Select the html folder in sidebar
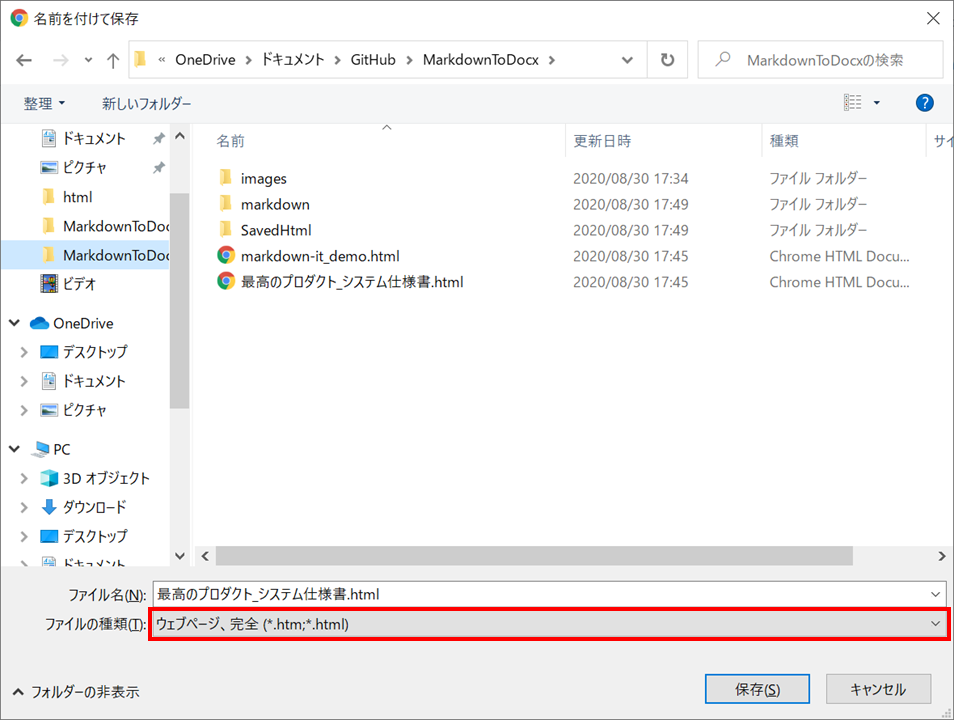The image size is (954, 720). pyautogui.click(x=77, y=197)
